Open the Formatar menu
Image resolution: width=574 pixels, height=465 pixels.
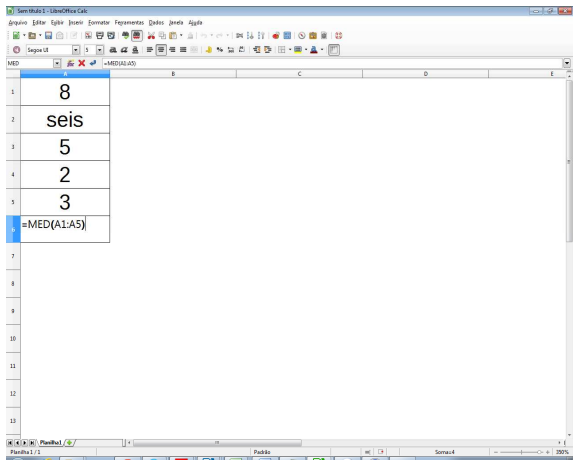[x=99, y=23]
